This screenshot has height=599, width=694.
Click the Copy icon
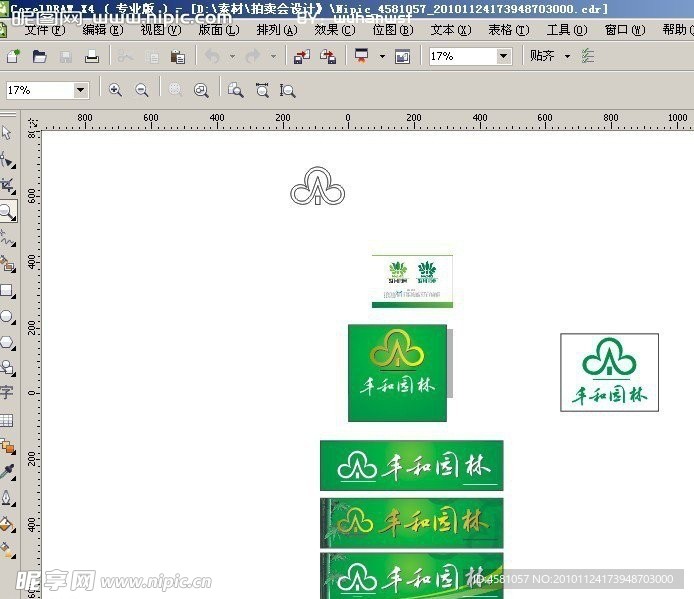(x=152, y=57)
